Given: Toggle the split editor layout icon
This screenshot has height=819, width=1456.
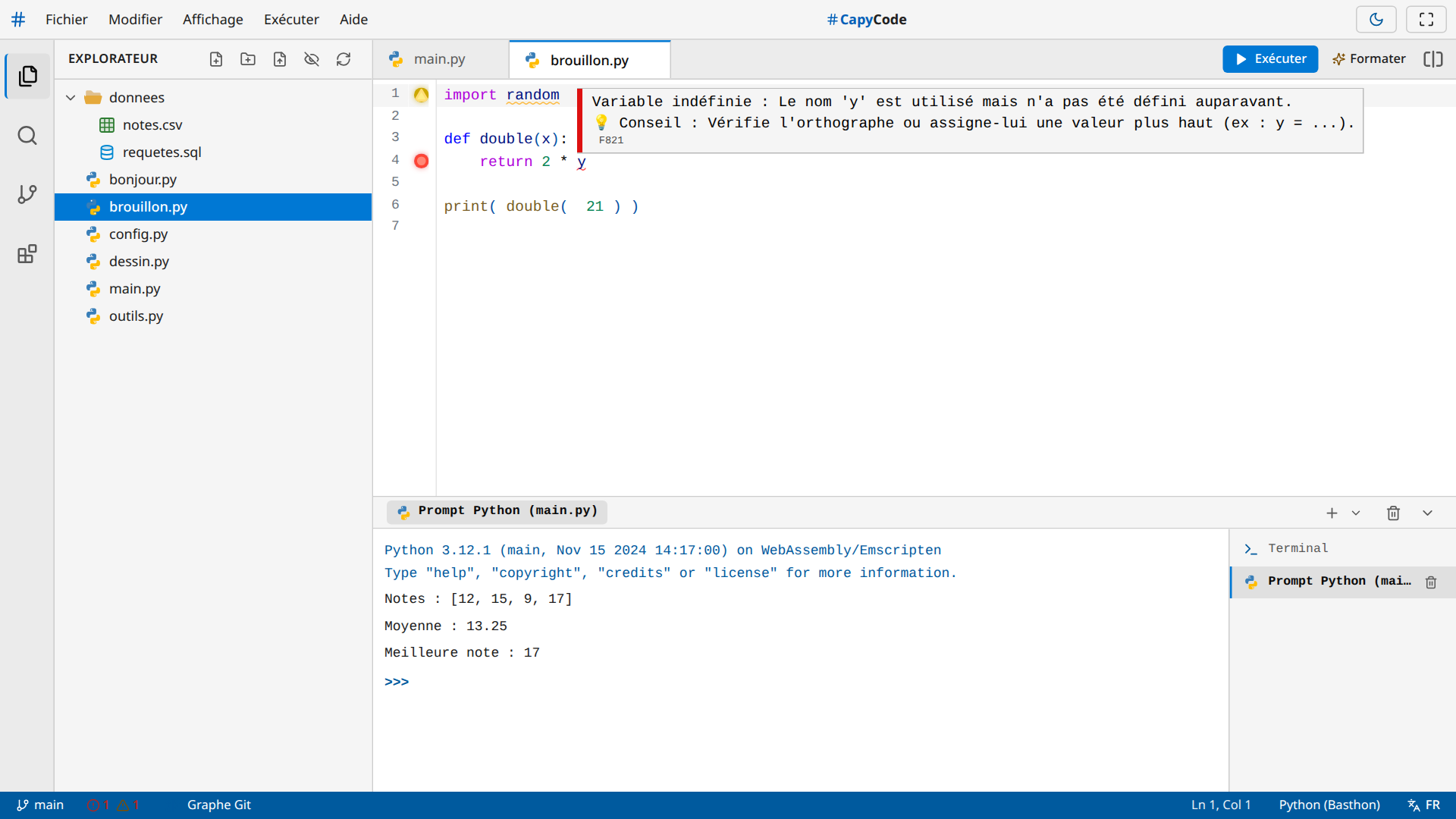Looking at the screenshot, I should pyautogui.click(x=1433, y=59).
